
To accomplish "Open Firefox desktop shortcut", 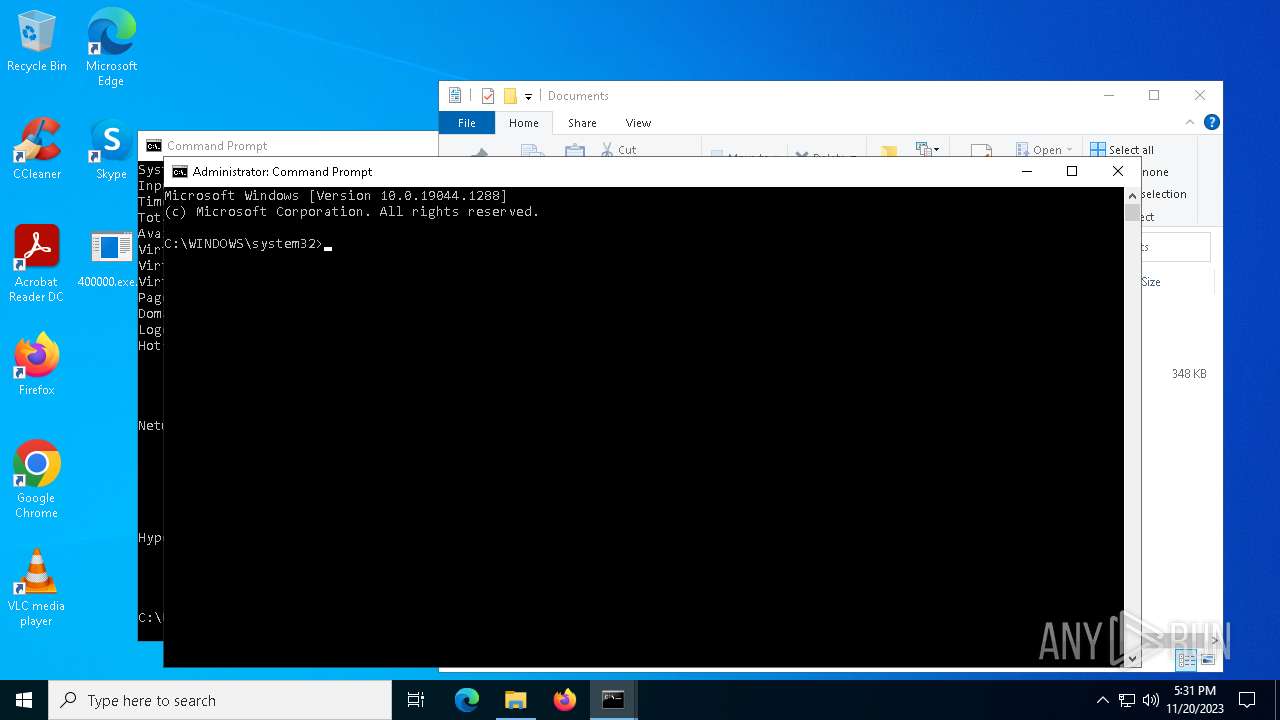I will coord(37,365).
